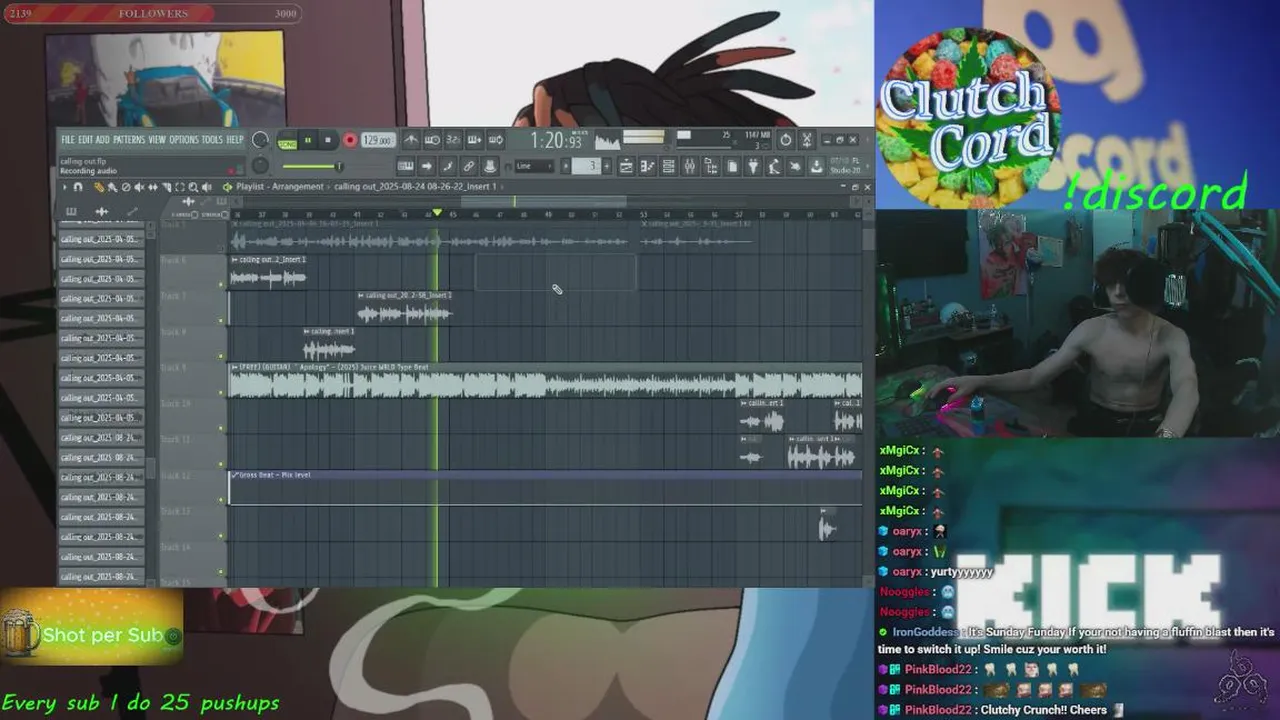Click the plus button beside pattern 3

pyautogui.click(x=607, y=166)
